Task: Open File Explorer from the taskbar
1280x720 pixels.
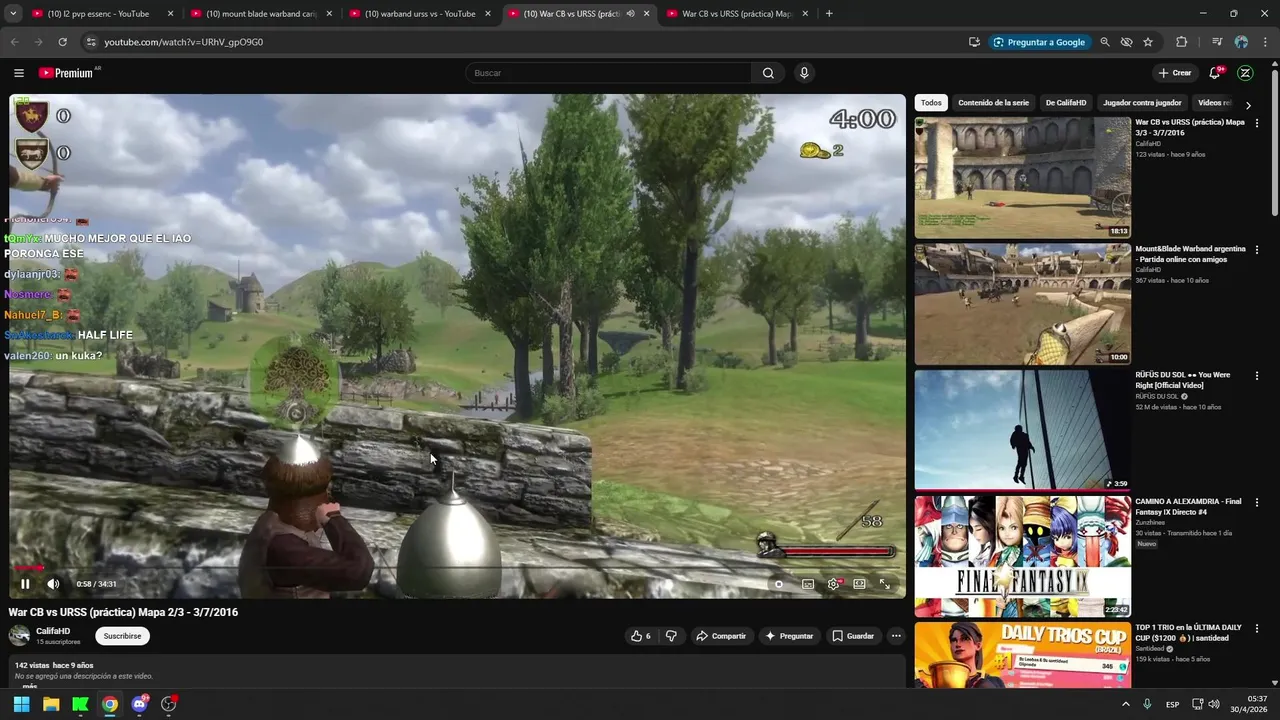Action: click(51, 704)
